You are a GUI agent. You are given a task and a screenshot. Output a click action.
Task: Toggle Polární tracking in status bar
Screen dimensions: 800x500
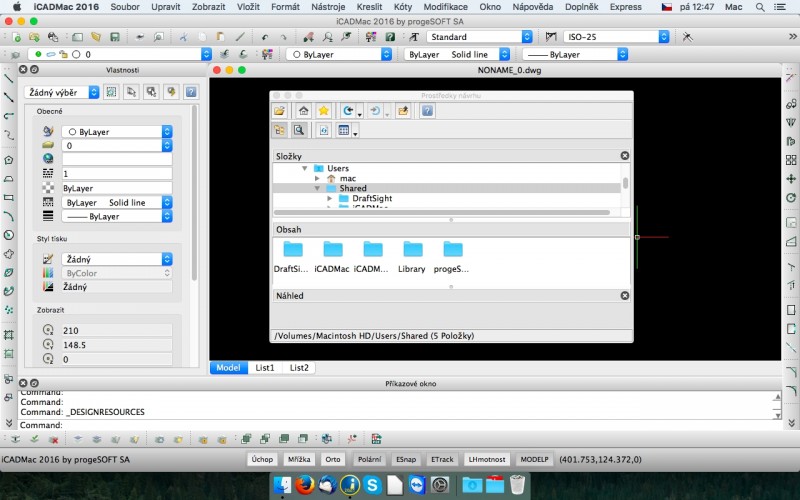369,459
